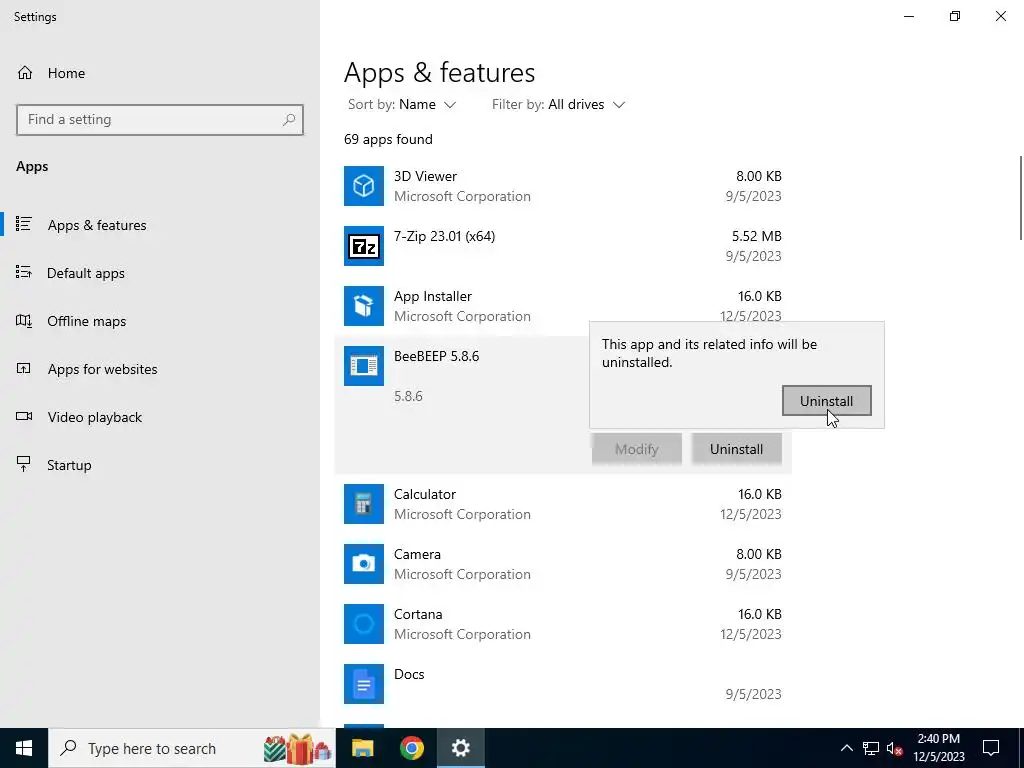Open File Explorer from the taskbar
This screenshot has height=768, width=1024.
coord(362,748)
